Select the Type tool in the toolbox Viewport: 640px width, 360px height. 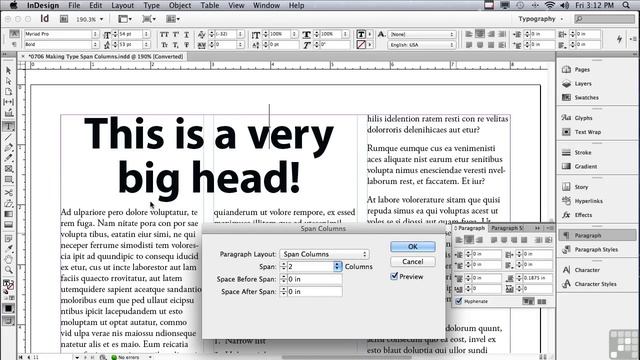coord(9,126)
